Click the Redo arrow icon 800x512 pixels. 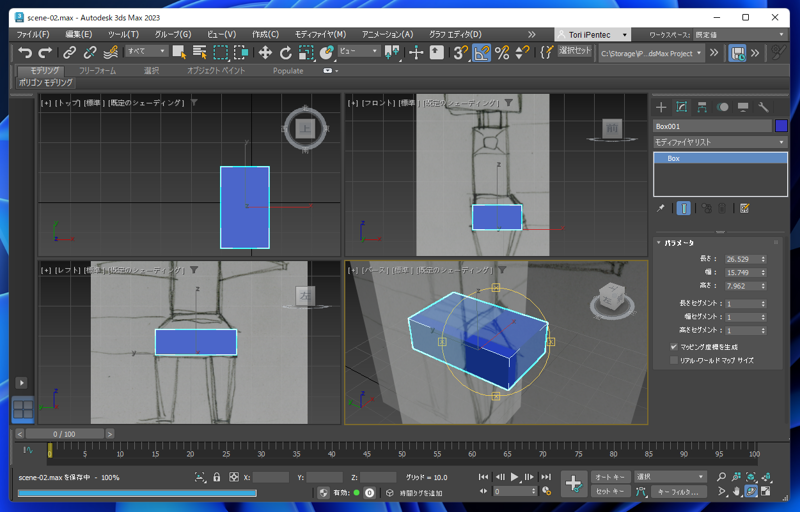point(45,52)
